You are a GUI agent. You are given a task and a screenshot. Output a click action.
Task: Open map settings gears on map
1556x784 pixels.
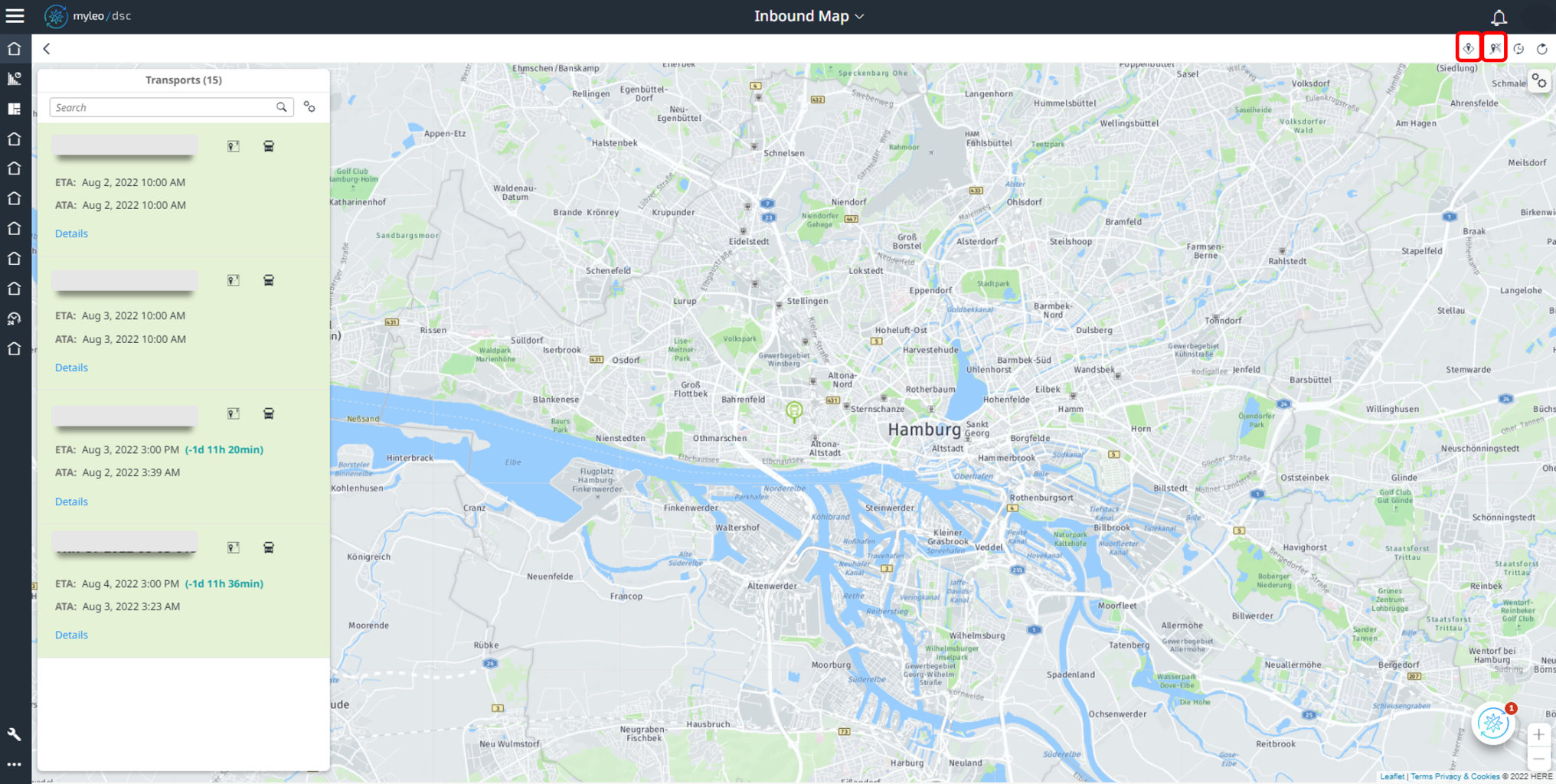[x=1539, y=82]
